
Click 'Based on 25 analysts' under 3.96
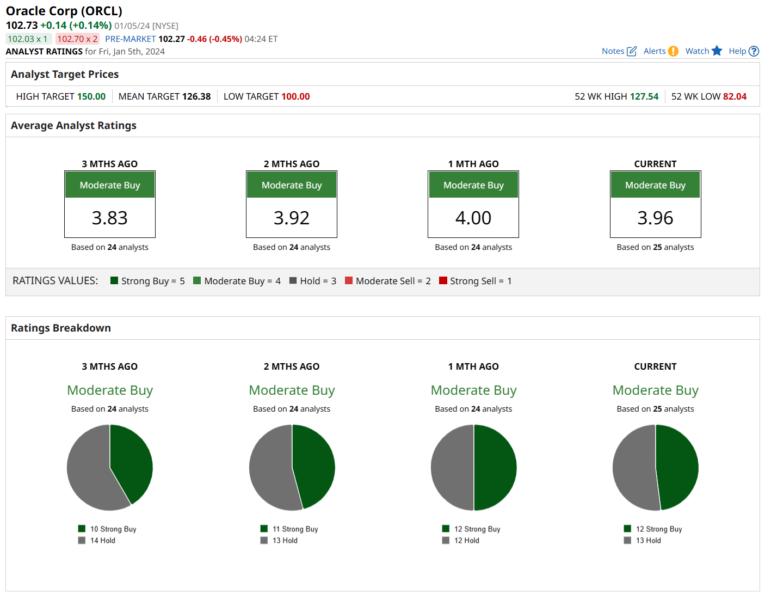(655, 247)
